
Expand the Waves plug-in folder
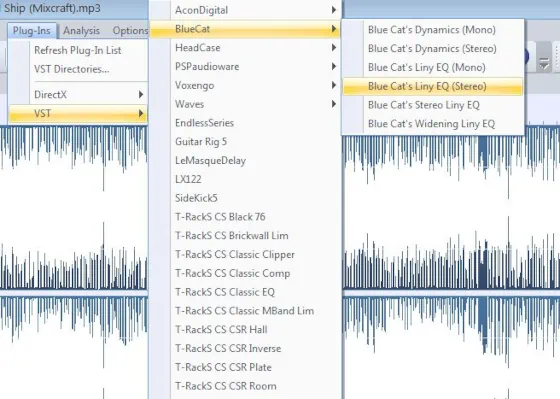coord(245,104)
